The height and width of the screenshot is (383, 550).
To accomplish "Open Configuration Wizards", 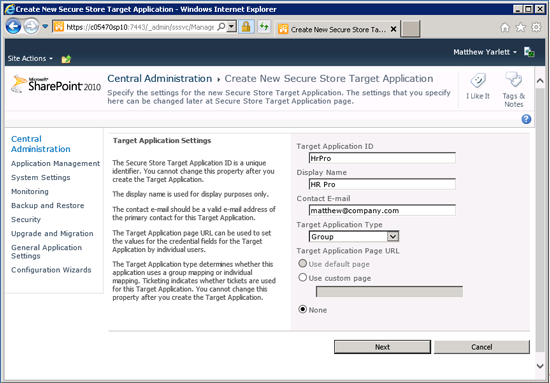I will [x=51, y=270].
